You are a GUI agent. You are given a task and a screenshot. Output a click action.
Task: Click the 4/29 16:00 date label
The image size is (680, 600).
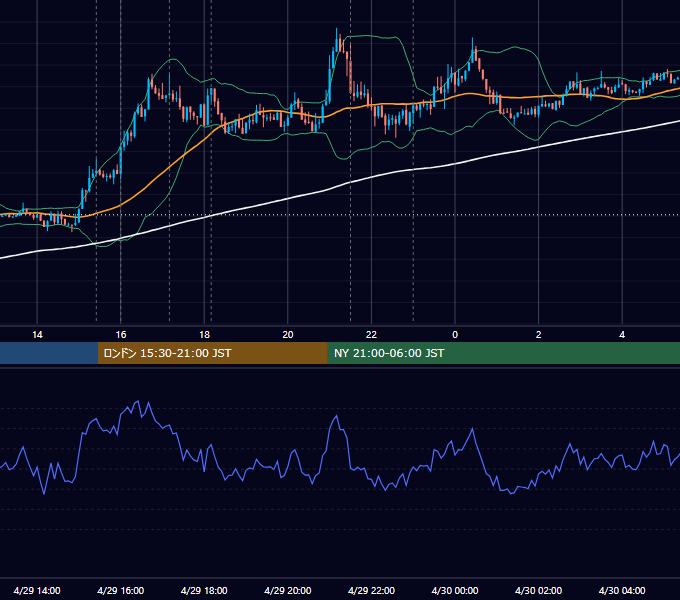click(121, 590)
